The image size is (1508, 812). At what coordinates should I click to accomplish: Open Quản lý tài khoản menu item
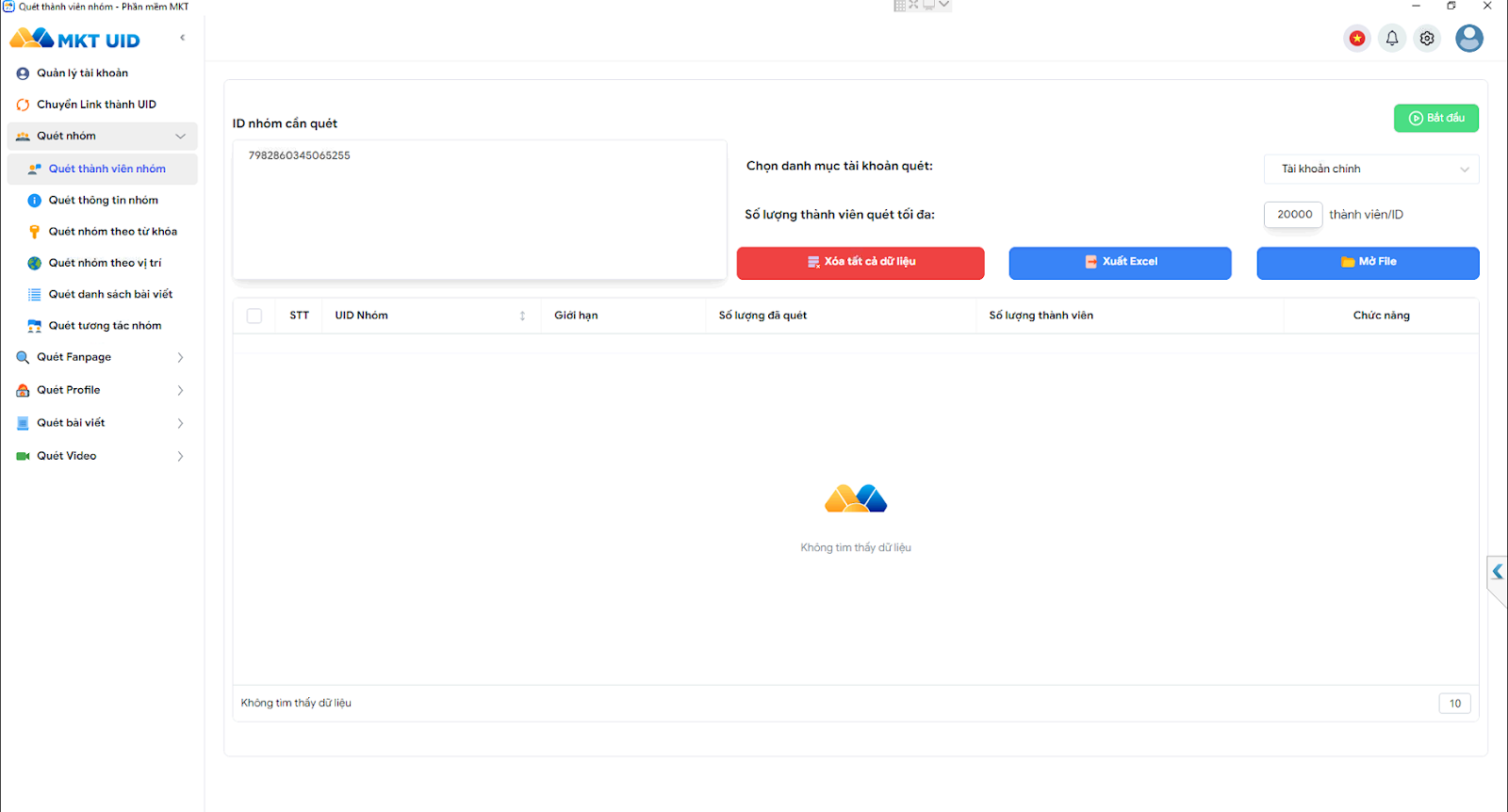82,73
